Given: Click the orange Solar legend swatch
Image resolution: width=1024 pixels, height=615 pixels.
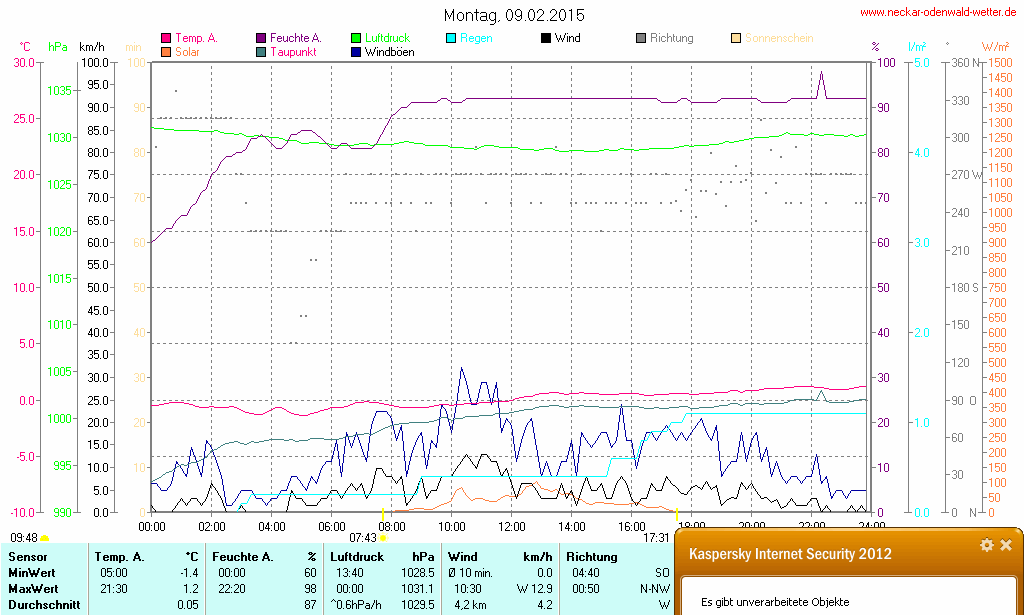Looking at the screenshot, I should click(x=166, y=51).
